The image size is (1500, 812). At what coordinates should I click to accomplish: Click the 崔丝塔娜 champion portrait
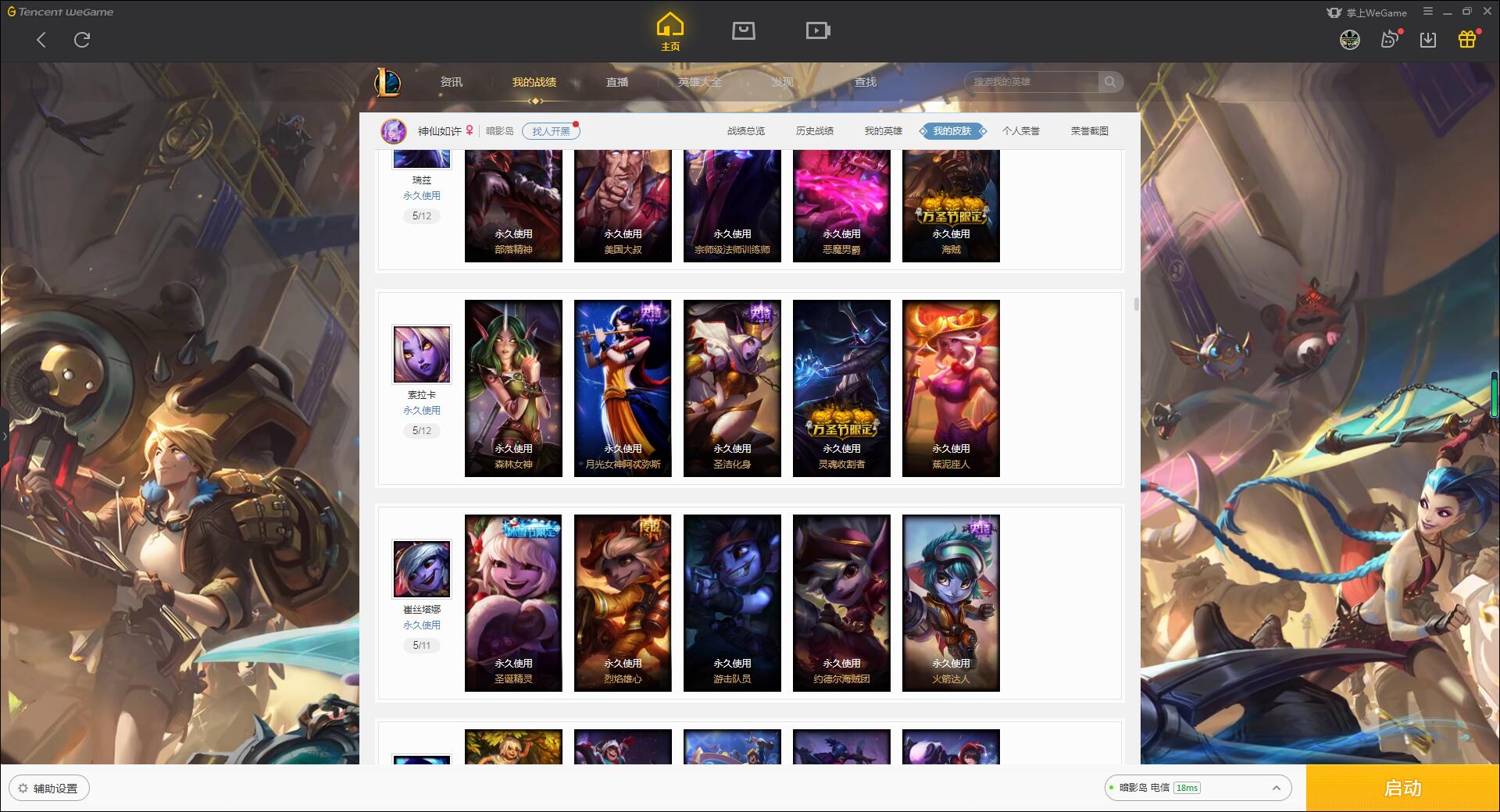point(422,569)
